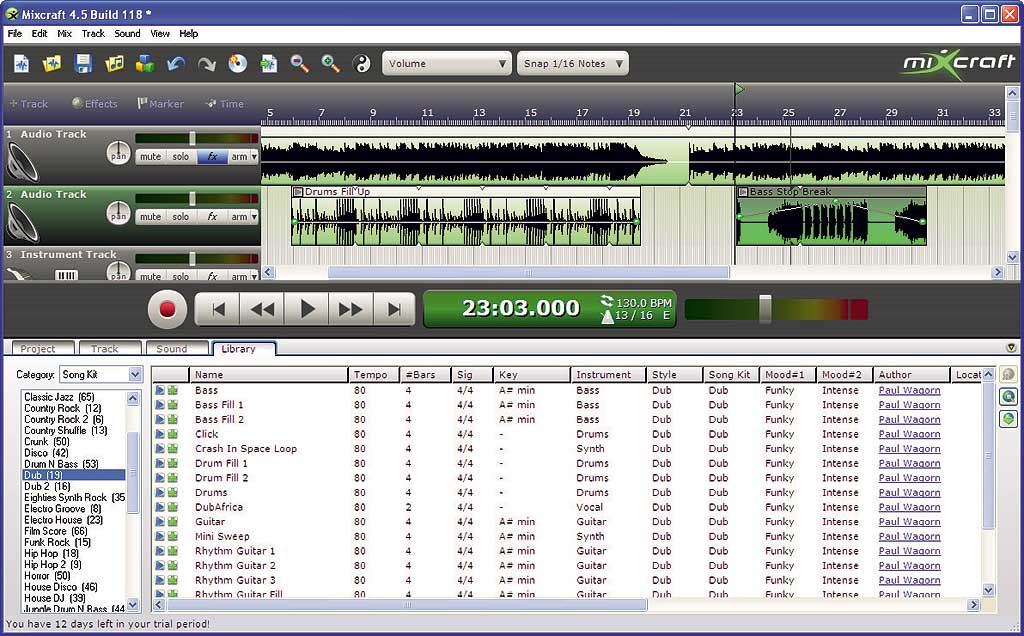Click the Rewind to Start button
This screenshot has height=636, width=1024.
(x=218, y=308)
